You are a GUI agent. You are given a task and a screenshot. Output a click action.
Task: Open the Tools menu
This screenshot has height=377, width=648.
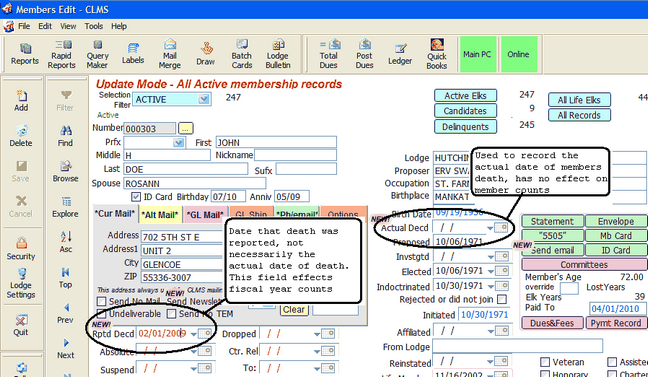coord(93,26)
